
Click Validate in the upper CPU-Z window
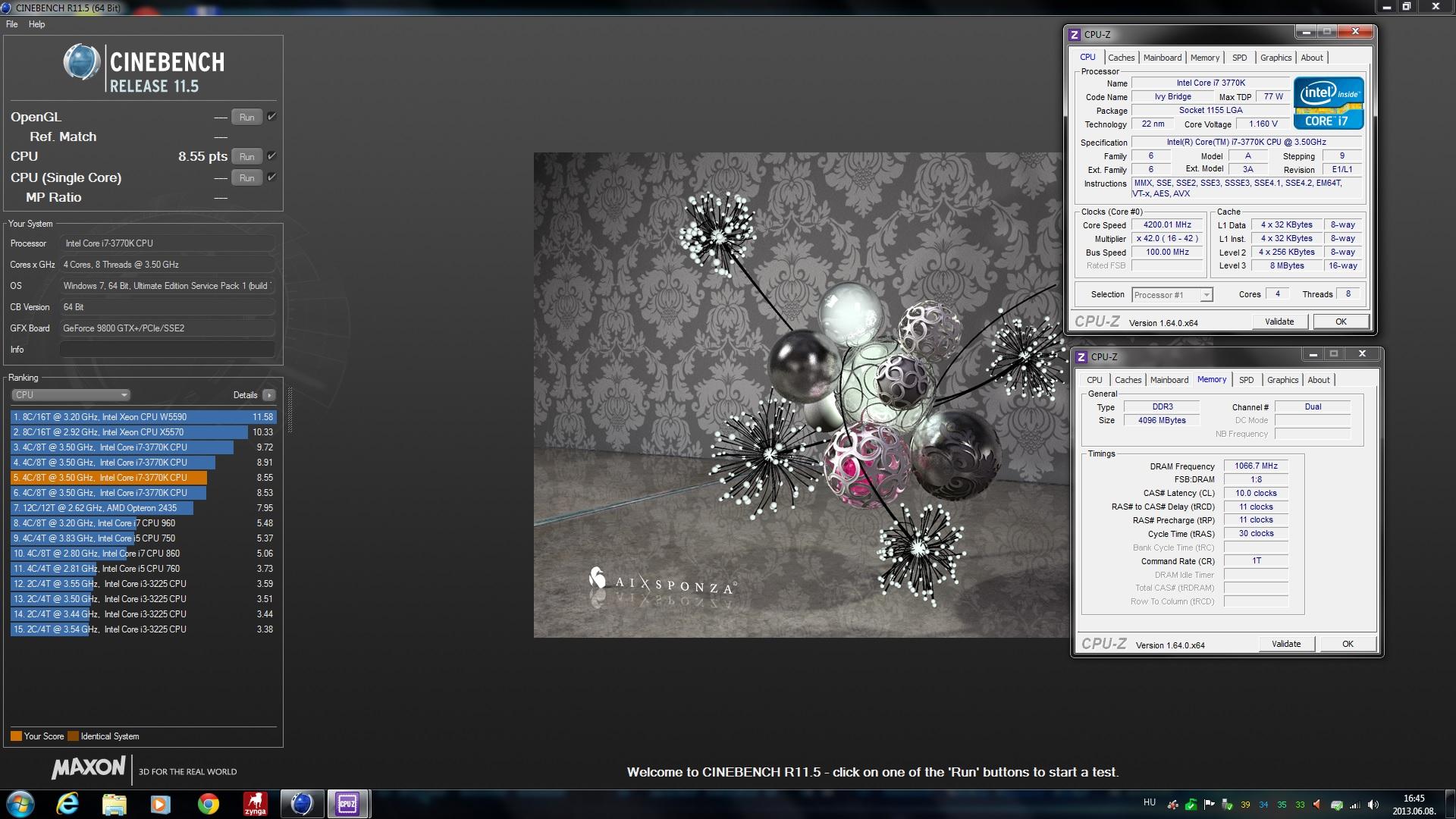(1279, 322)
